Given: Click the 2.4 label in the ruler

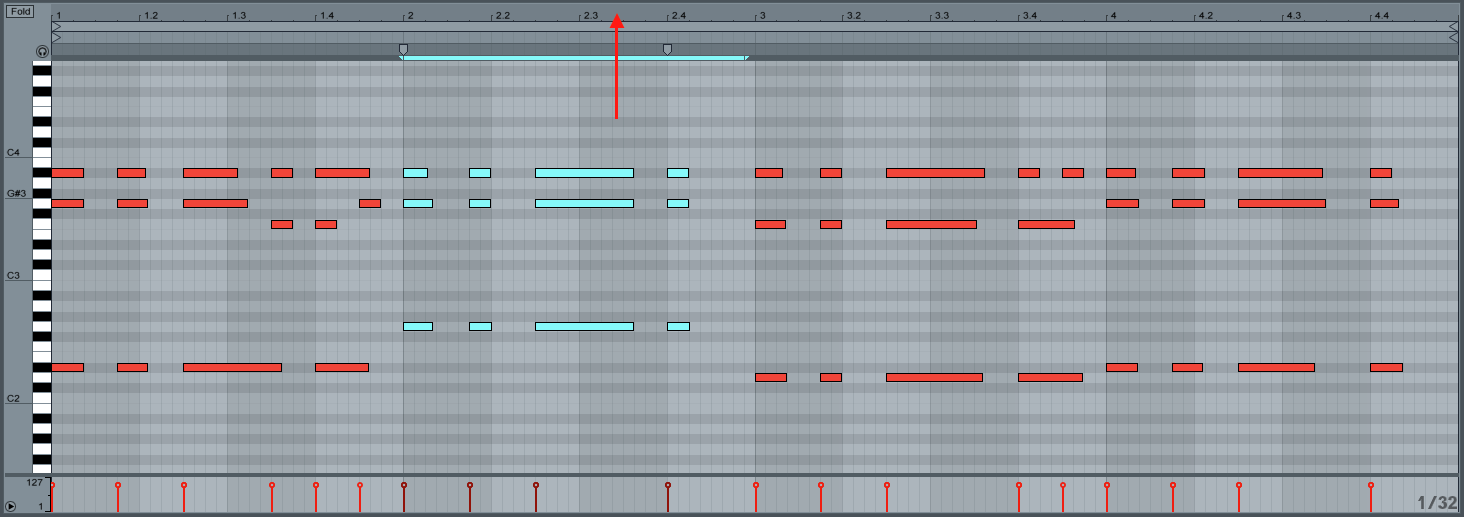Looking at the screenshot, I should tap(678, 16).
